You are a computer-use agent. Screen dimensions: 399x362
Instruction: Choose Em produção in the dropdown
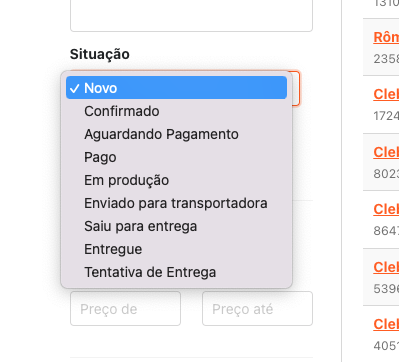[x=176, y=180]
